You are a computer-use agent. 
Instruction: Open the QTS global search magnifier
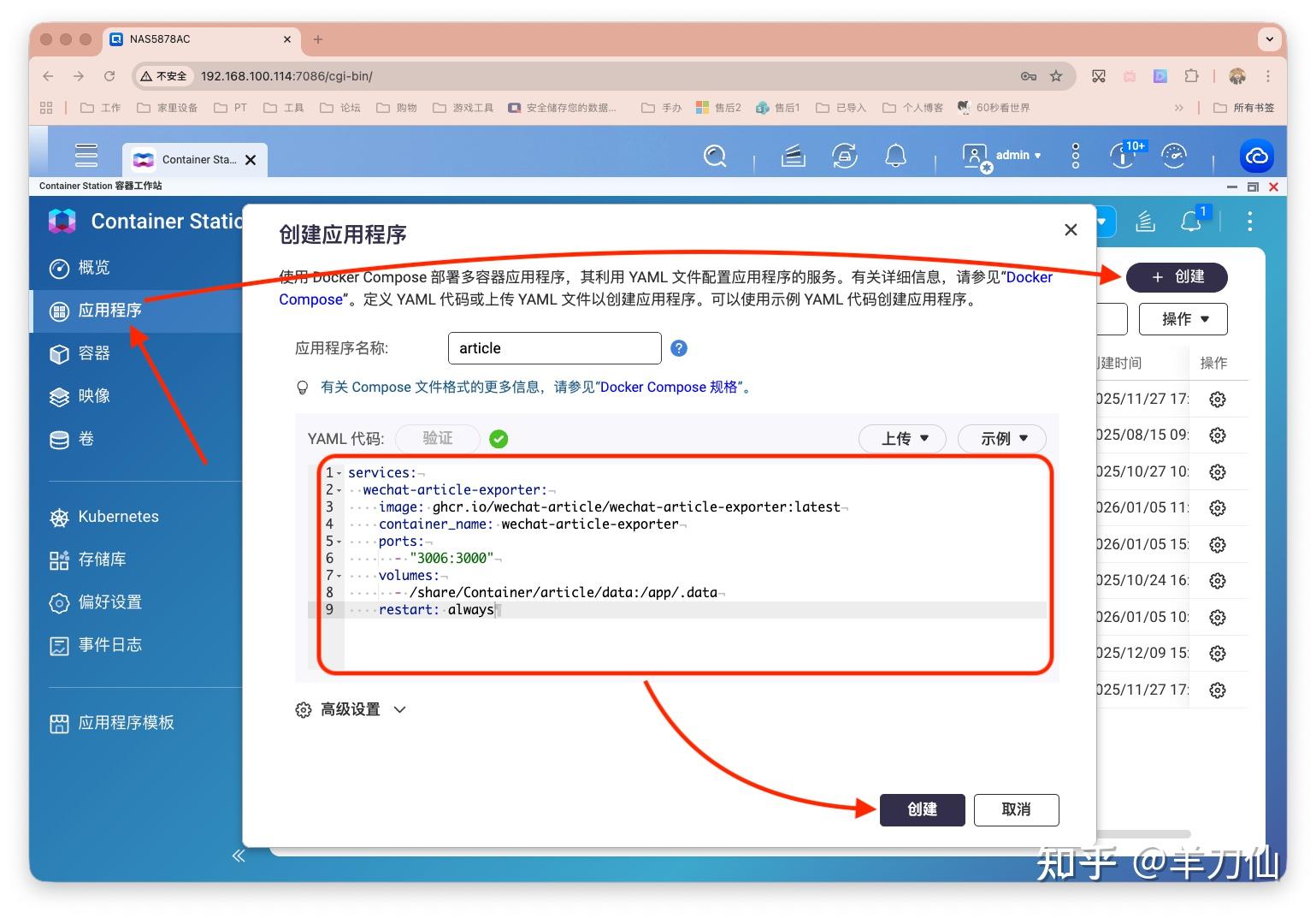tap(715, 156)
